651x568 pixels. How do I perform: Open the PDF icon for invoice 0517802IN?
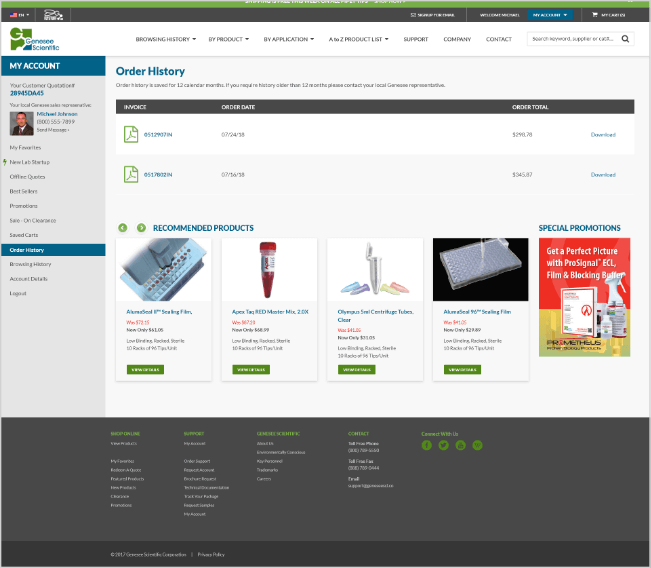131,174
